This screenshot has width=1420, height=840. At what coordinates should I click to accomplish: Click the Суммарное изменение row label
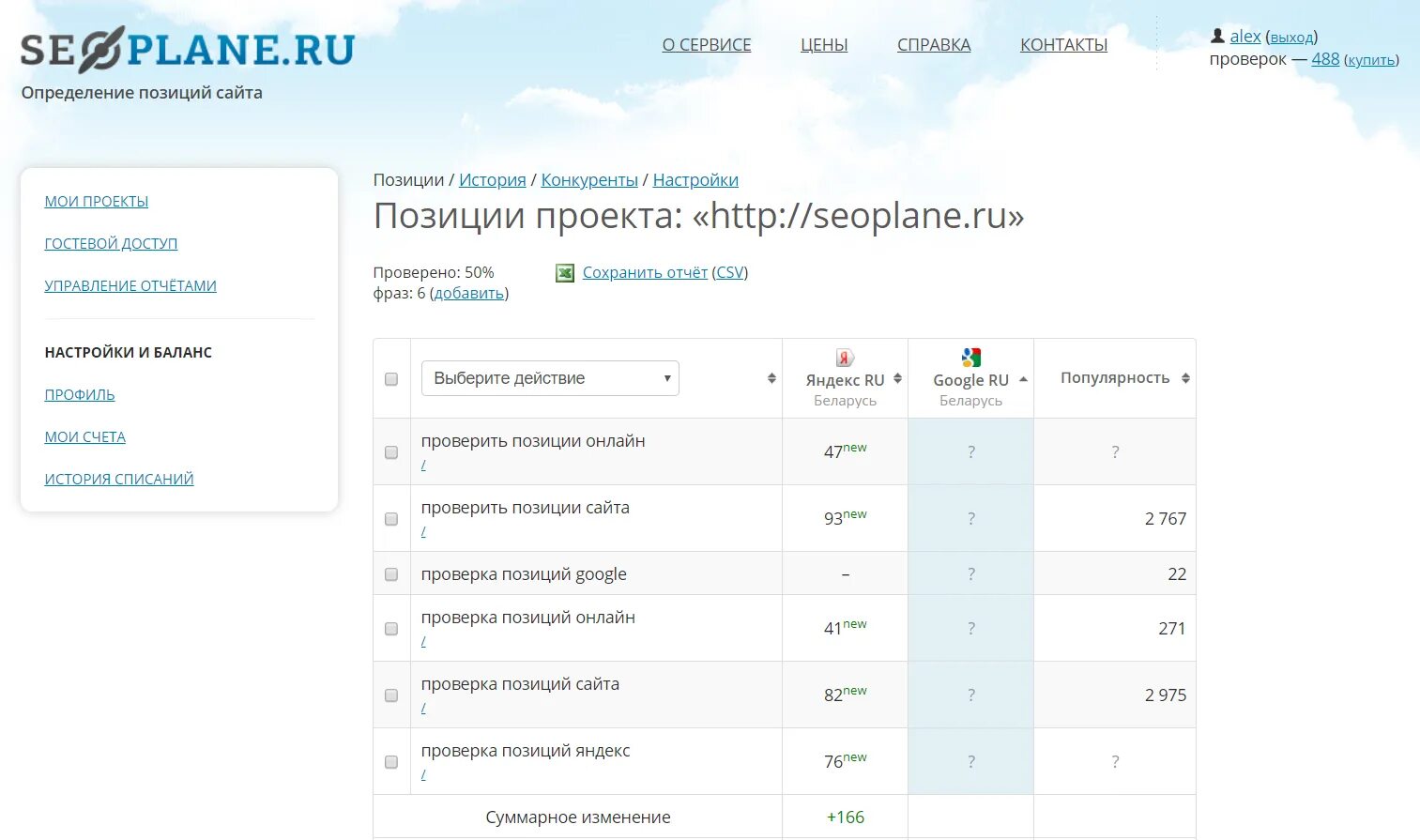coord(578,817)
